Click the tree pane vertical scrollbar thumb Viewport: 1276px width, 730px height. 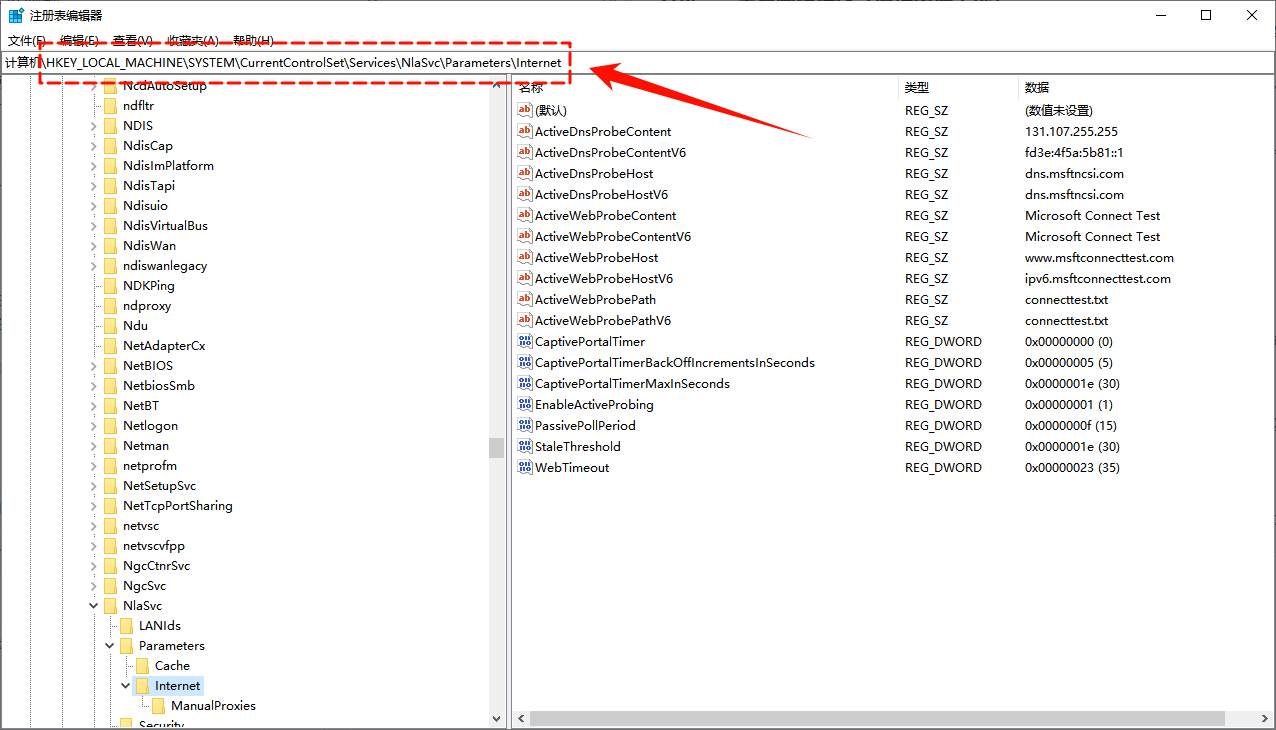[x=496, y=447]
